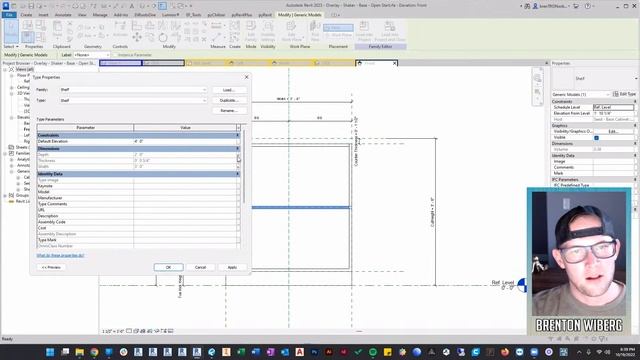Open 'What do these properties do?' link
Screen dimensions: 640x360
point(60,255)
